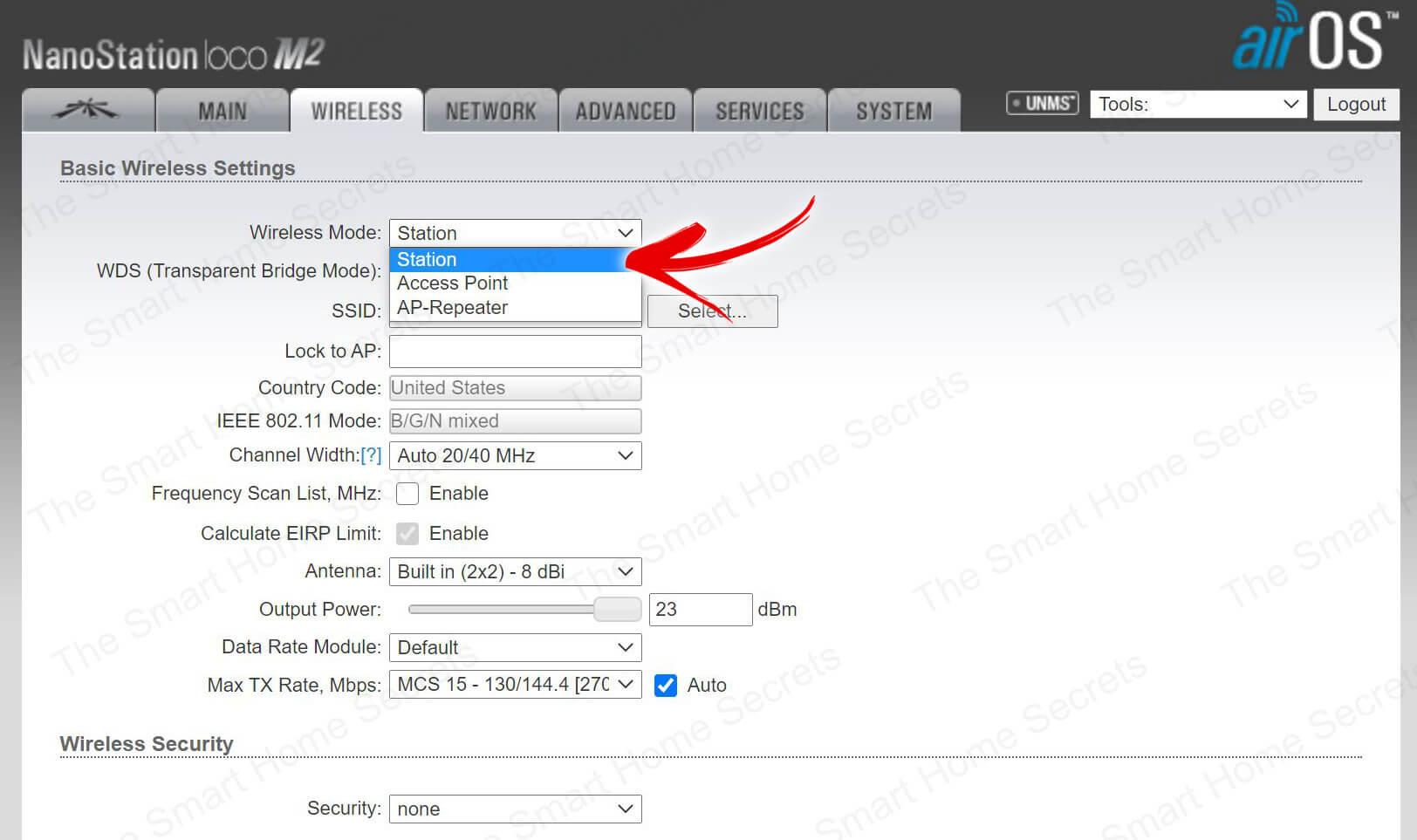This screenshot has height=840, width=1417.
Task: Go to the SYSTEM tab
Action: click(x=893, y=112)
